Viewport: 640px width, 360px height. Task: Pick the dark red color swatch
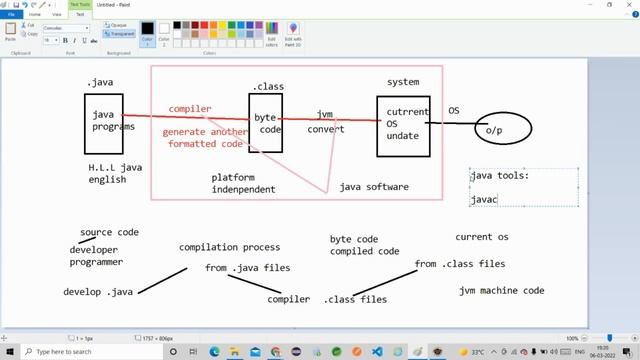tap(195, 25)
